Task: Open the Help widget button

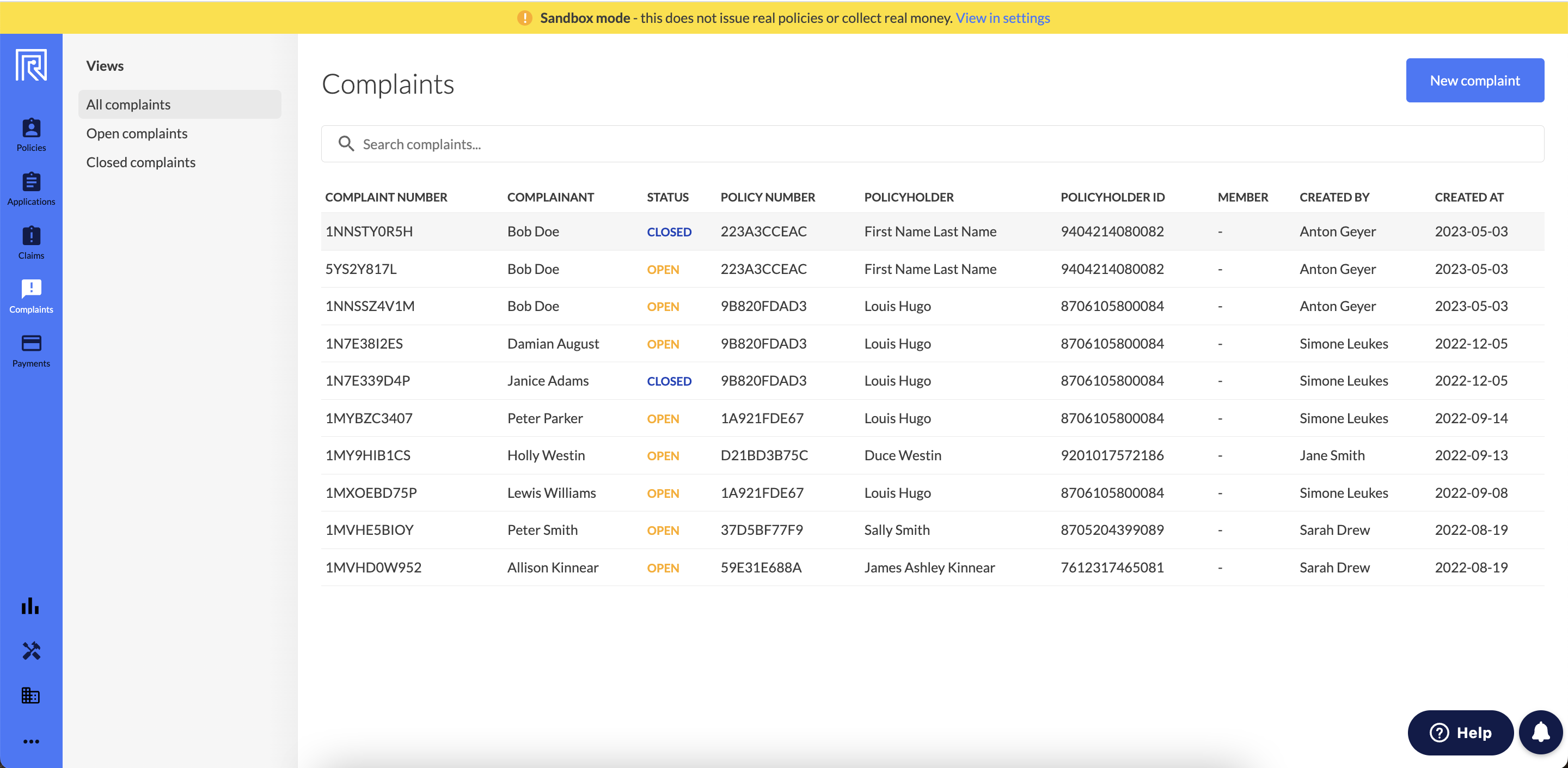Action: coord(1460,732)
